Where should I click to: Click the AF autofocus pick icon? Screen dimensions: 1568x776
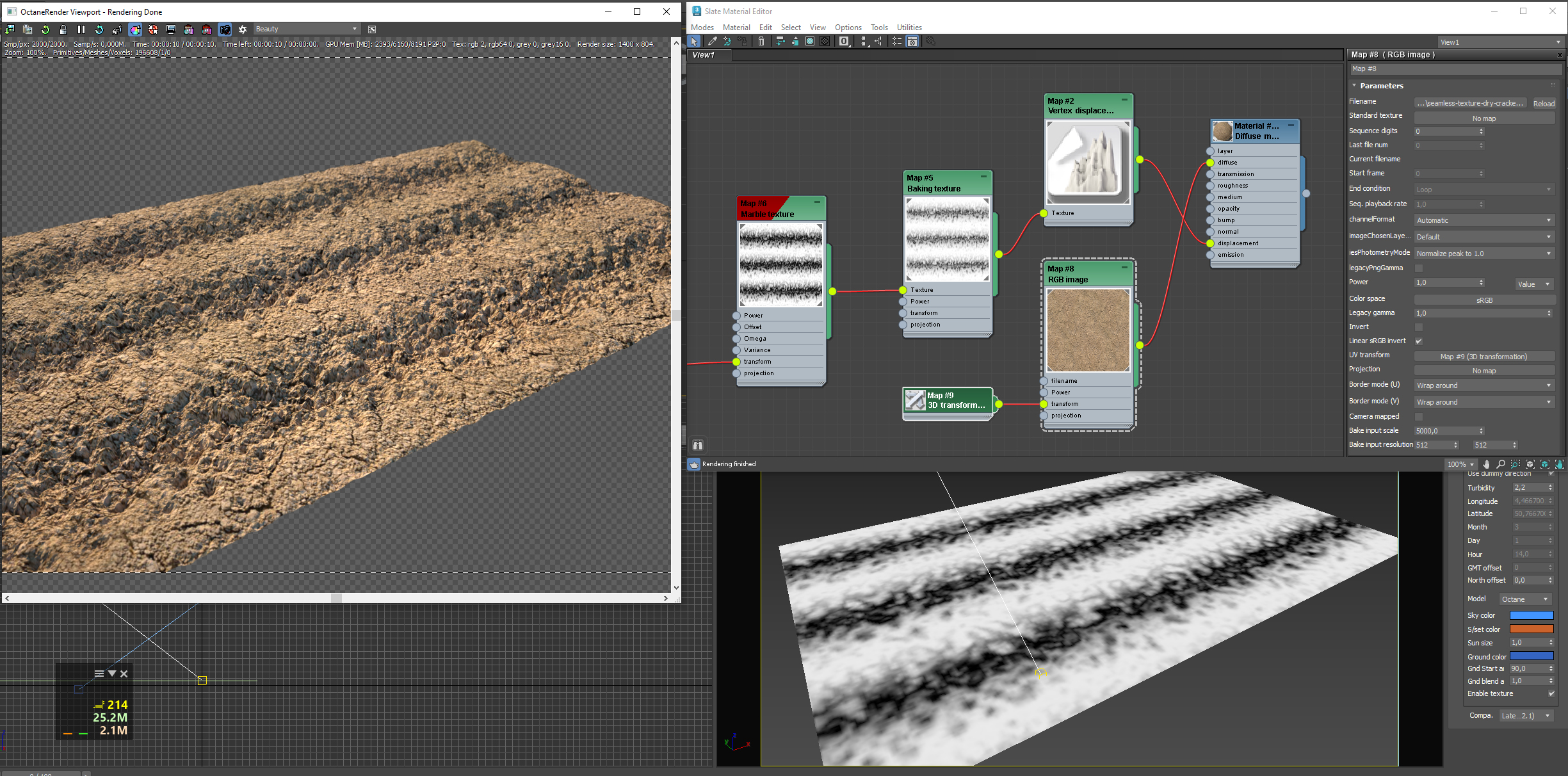coord(117,29)
